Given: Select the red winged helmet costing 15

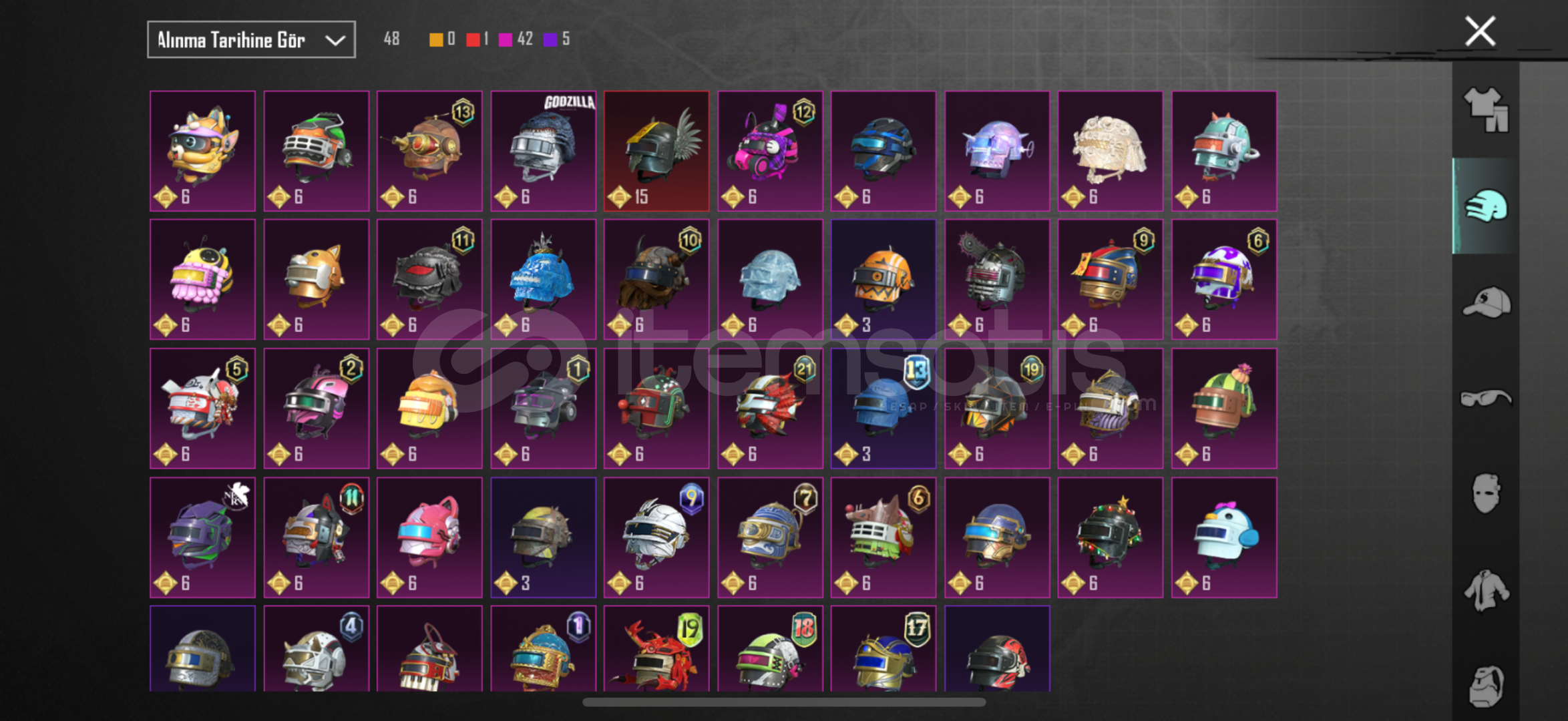Looking at the screenshot, I should (x=656, y=151).
